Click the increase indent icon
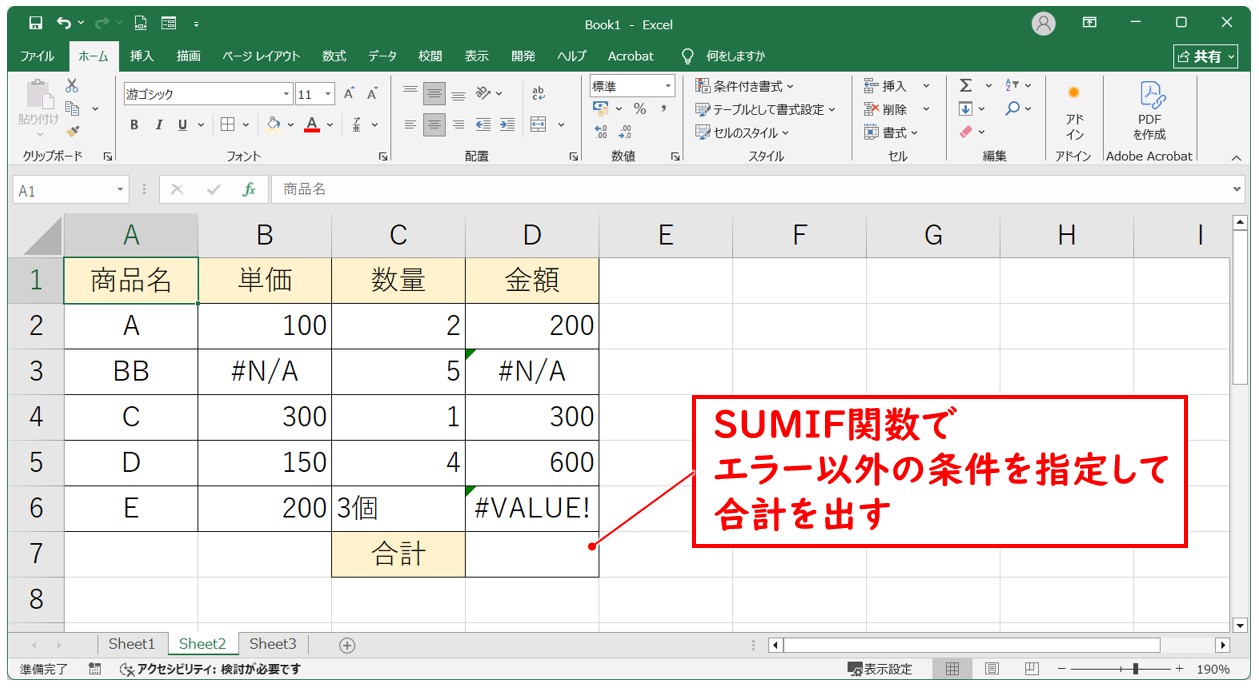Viewport: 1259px width, 688px height. (507, 125)
